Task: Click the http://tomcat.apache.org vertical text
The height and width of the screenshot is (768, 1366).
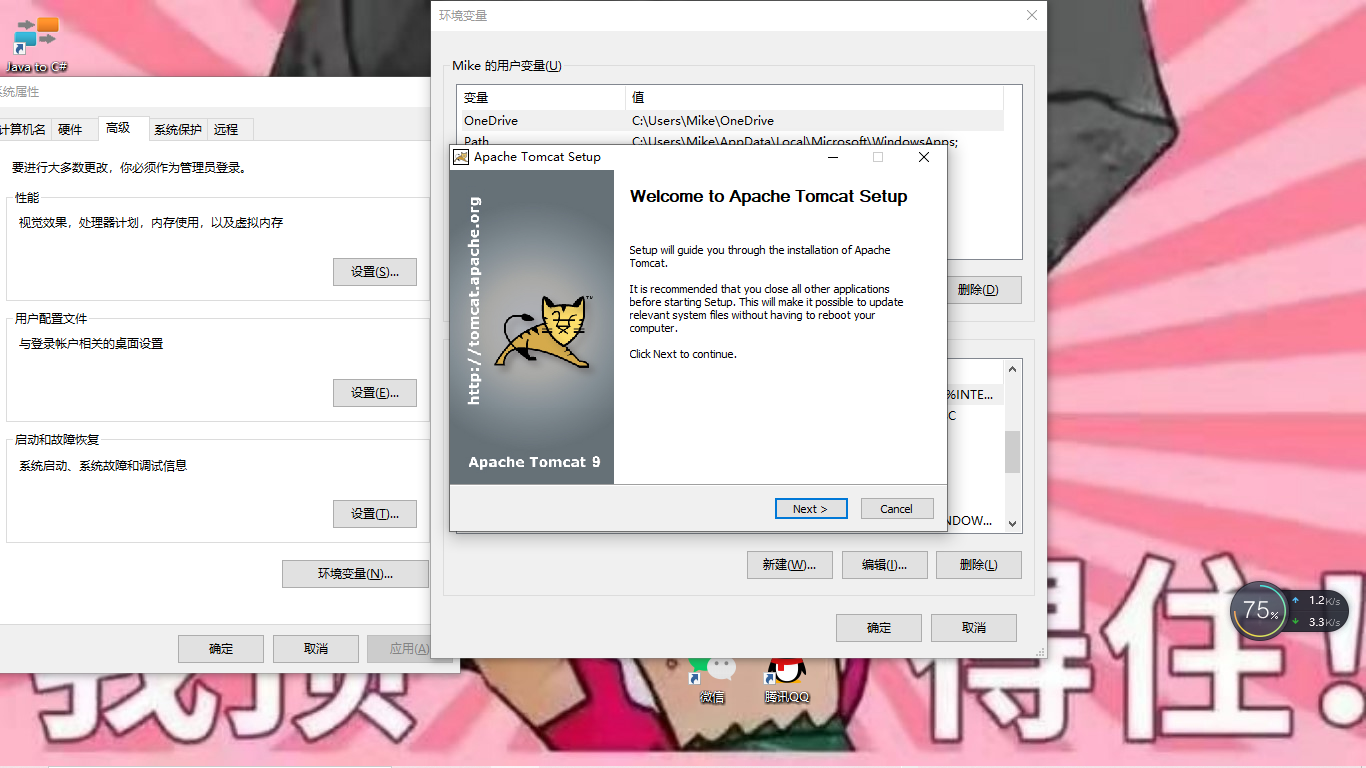Action: click(x=475, y=301)
